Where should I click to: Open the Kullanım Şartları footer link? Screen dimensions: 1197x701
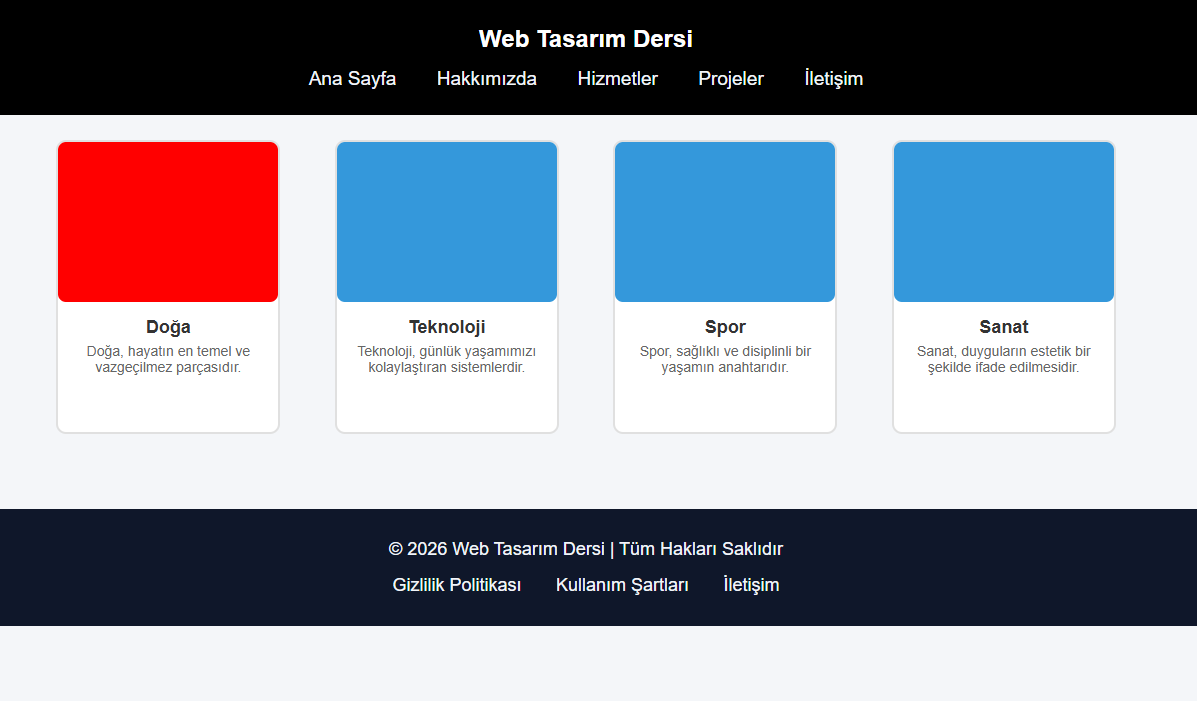[622, 585]
